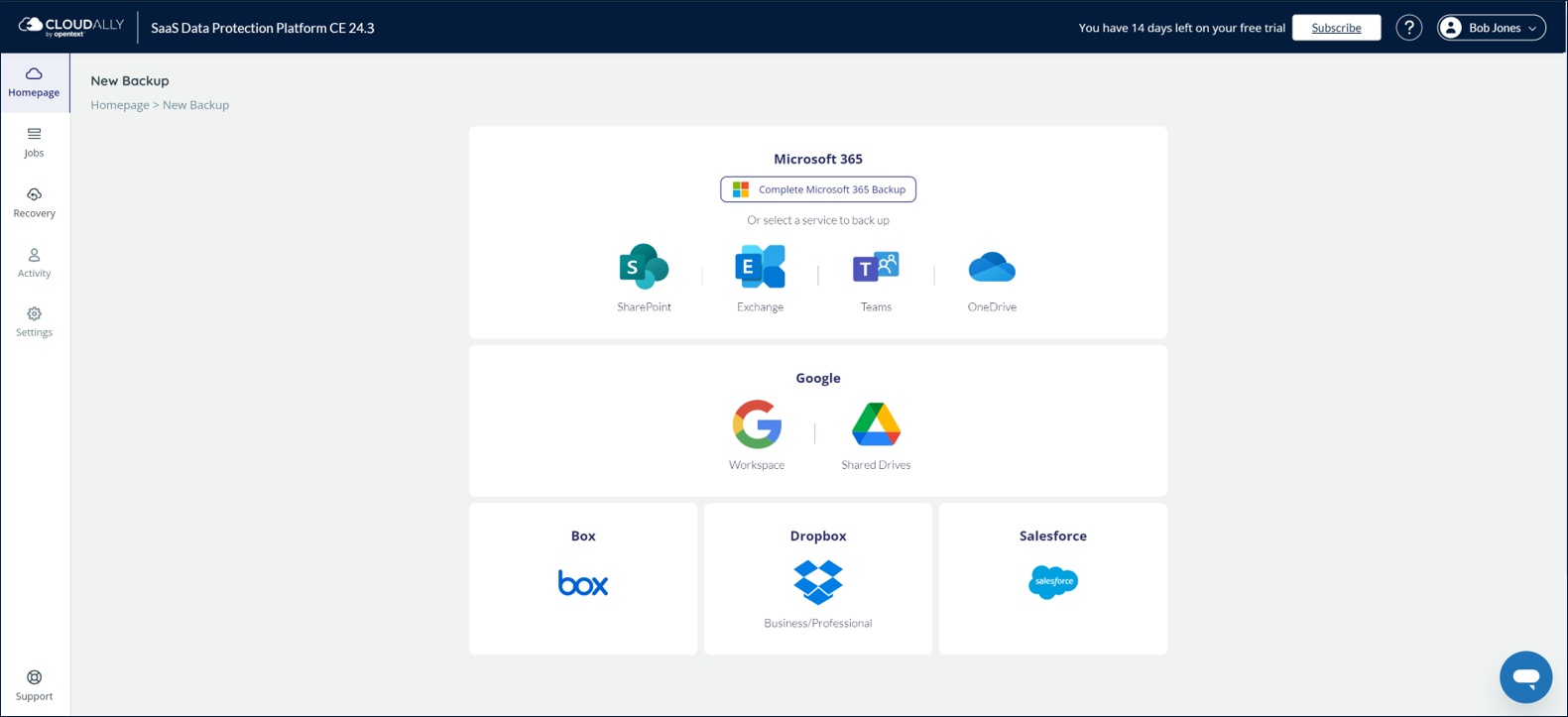Click the Google section heading
The width and height of the screenshot is (1568, 717).
coord(818,378)
